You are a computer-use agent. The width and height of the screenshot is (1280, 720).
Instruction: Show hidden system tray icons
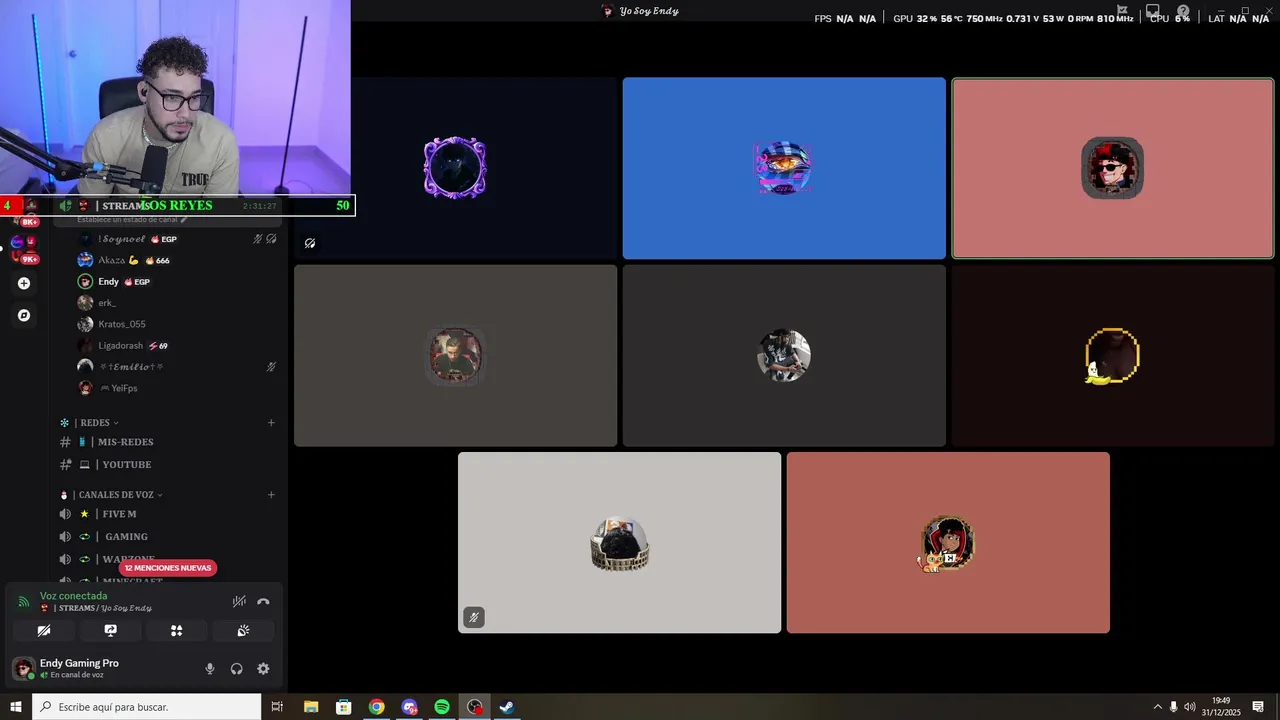click(1158, 707)
